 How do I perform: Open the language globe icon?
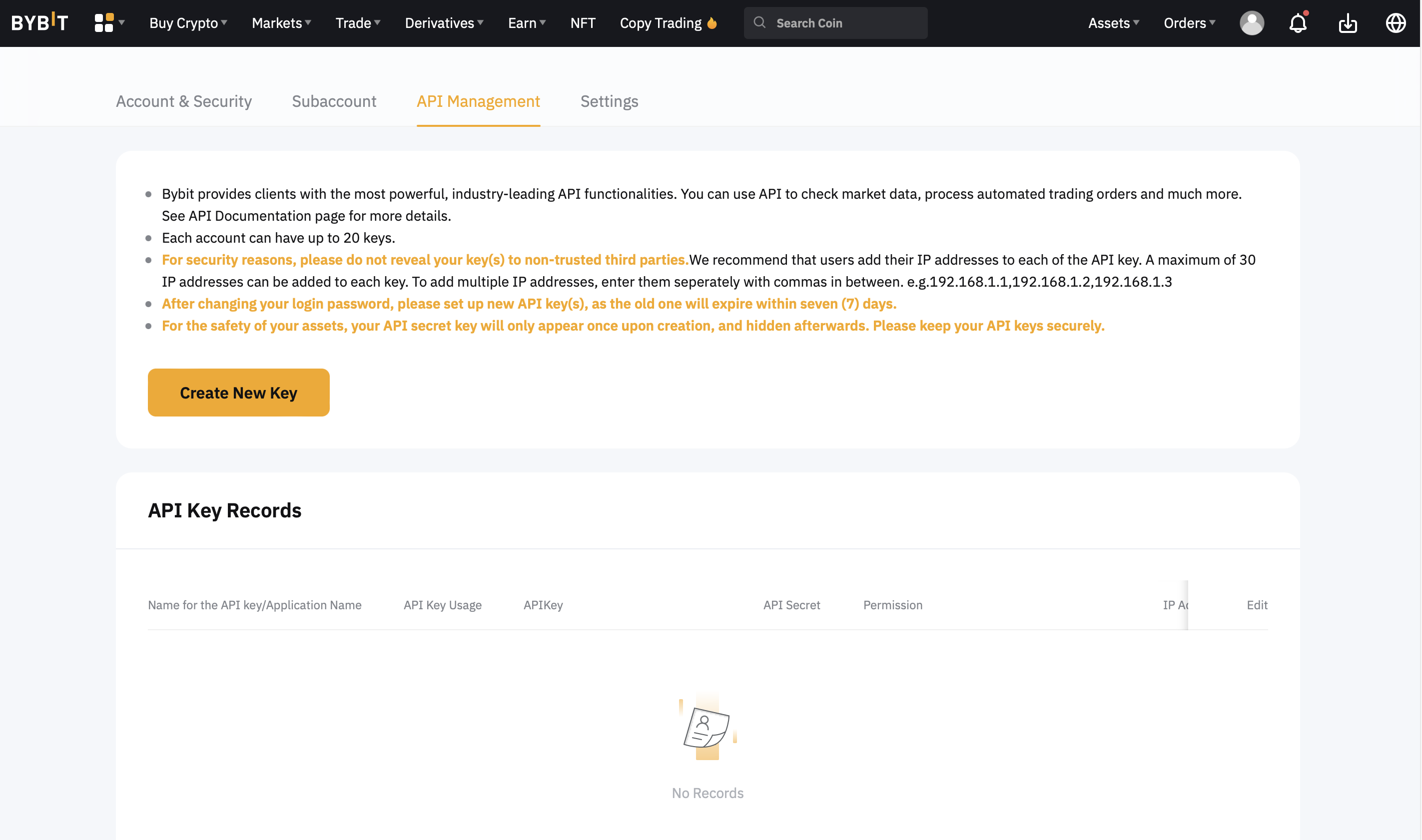1396,23
